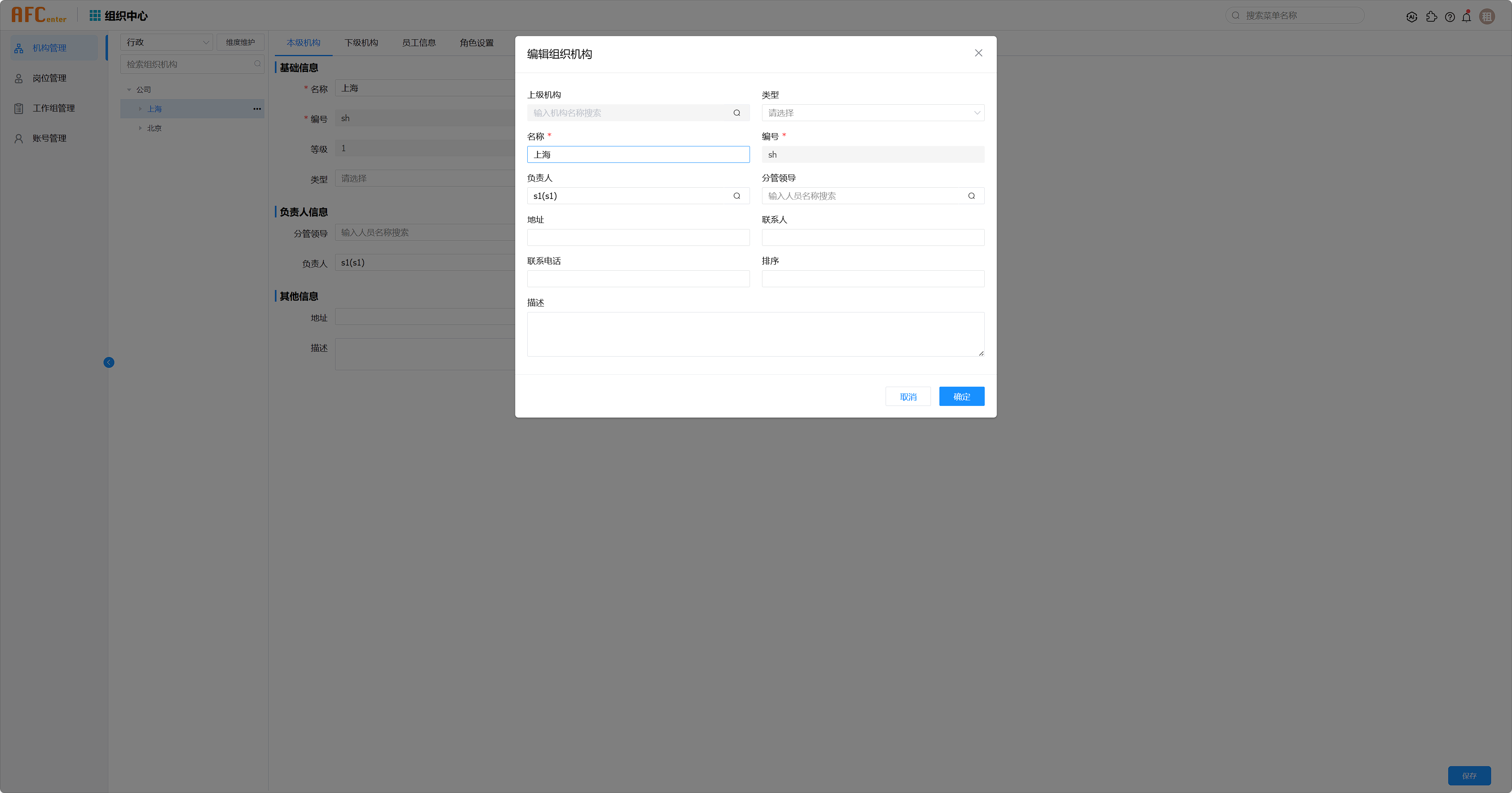Click the AI assistant icon in header
Viewport: 1512px width, 793px height.
1412,17
